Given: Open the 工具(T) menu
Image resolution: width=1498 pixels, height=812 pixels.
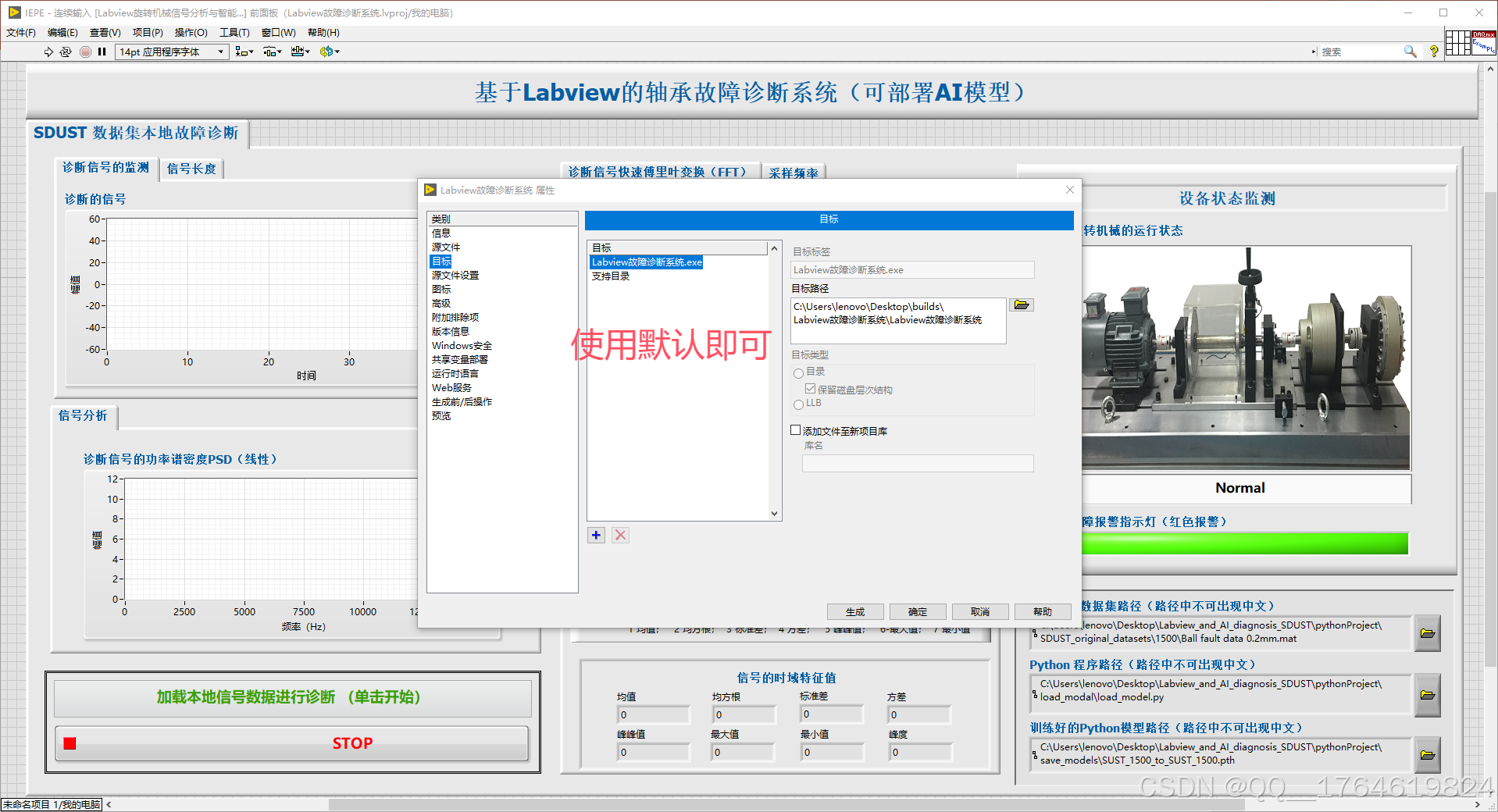Looking at the screenshot, I should coord(234,32).
